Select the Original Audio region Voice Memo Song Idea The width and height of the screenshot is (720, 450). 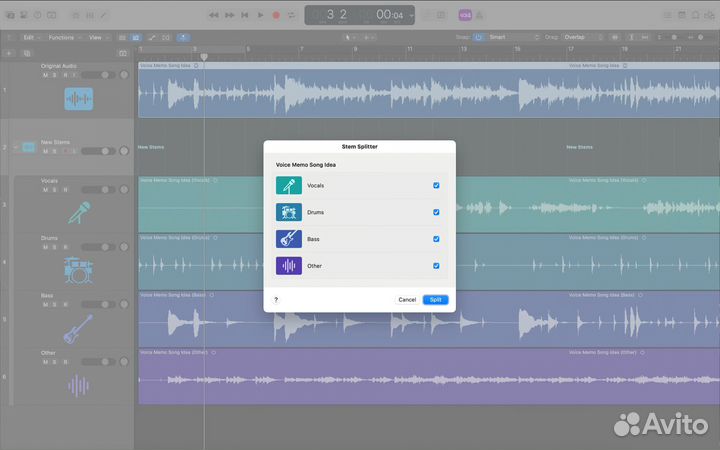coord(429,90)
